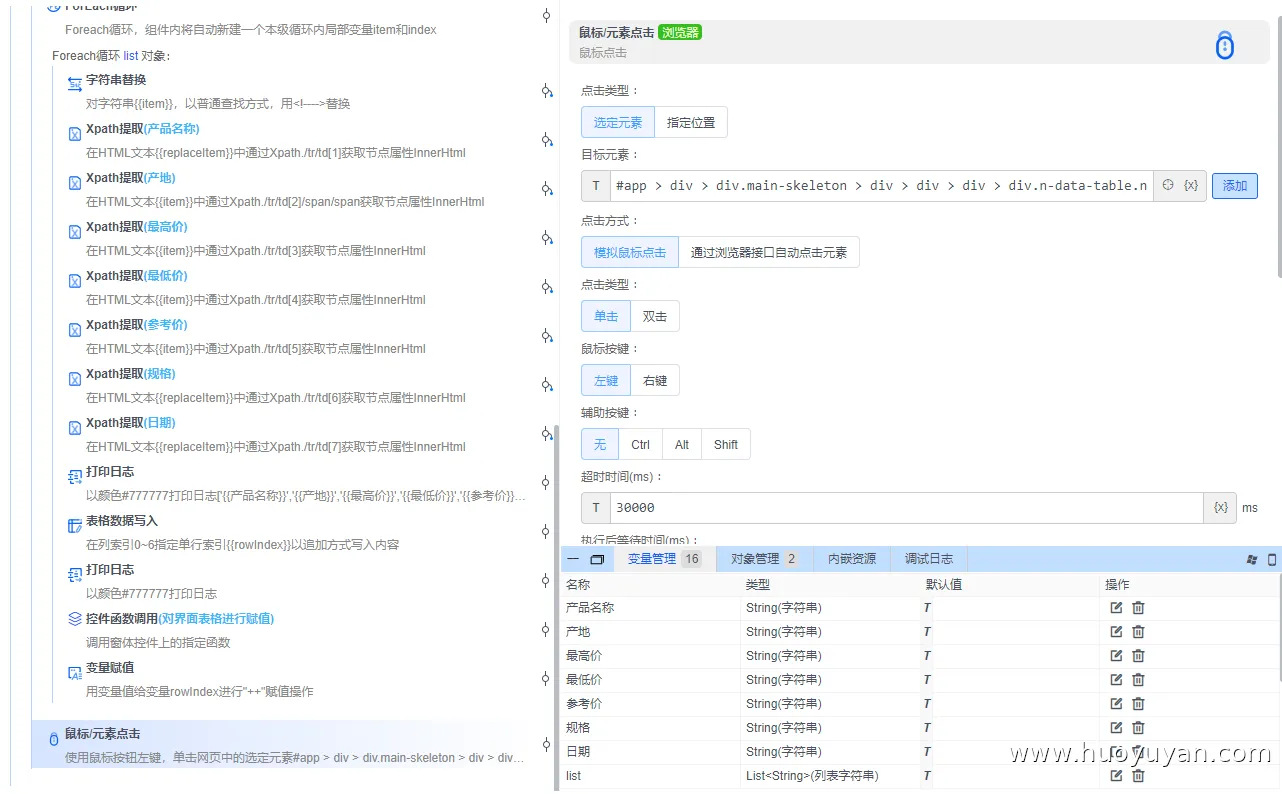Click the Xpath提取(参考价) step icon
1282x794 pixels.
(x=75, y=330)
